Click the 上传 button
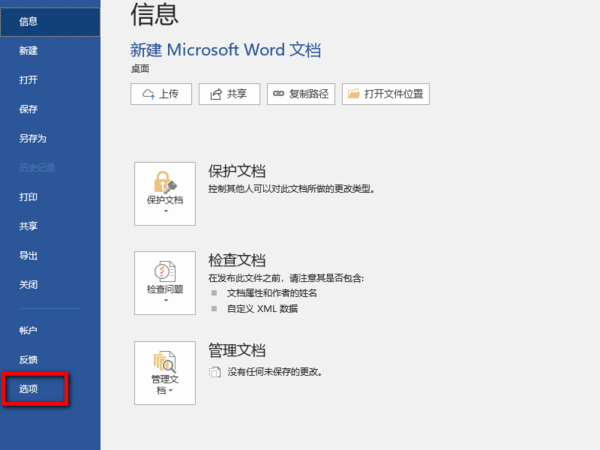600x450 pixels. point(161,94)
